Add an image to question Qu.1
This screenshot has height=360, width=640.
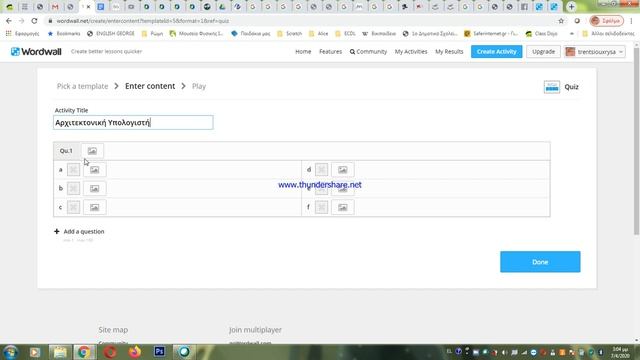[x=92, y=151]
